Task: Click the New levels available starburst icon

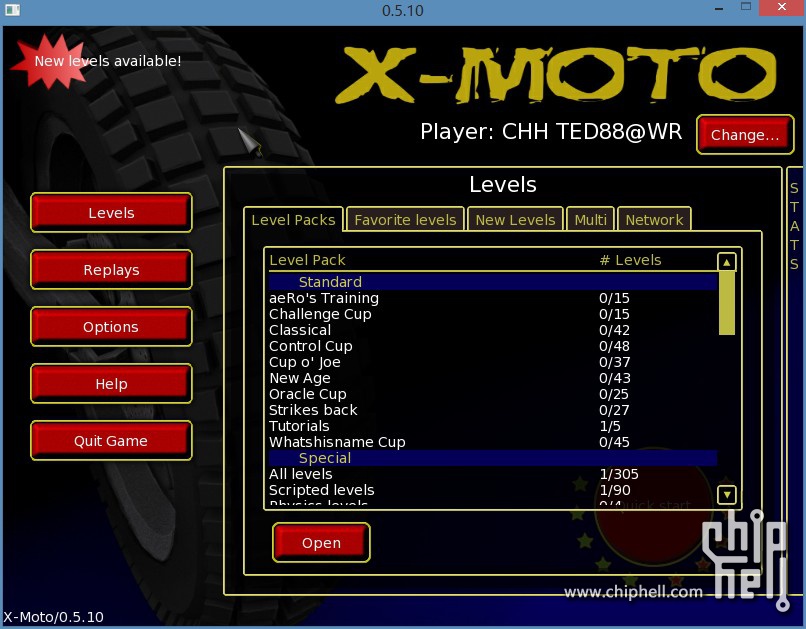Action: (50, 62)
